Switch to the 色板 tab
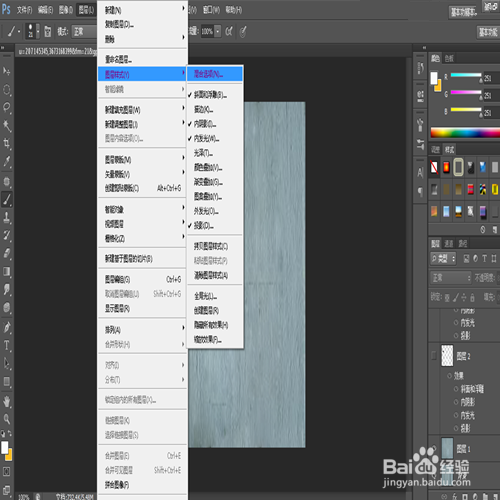This screenshot has height=500, width=500. [449, 59]
